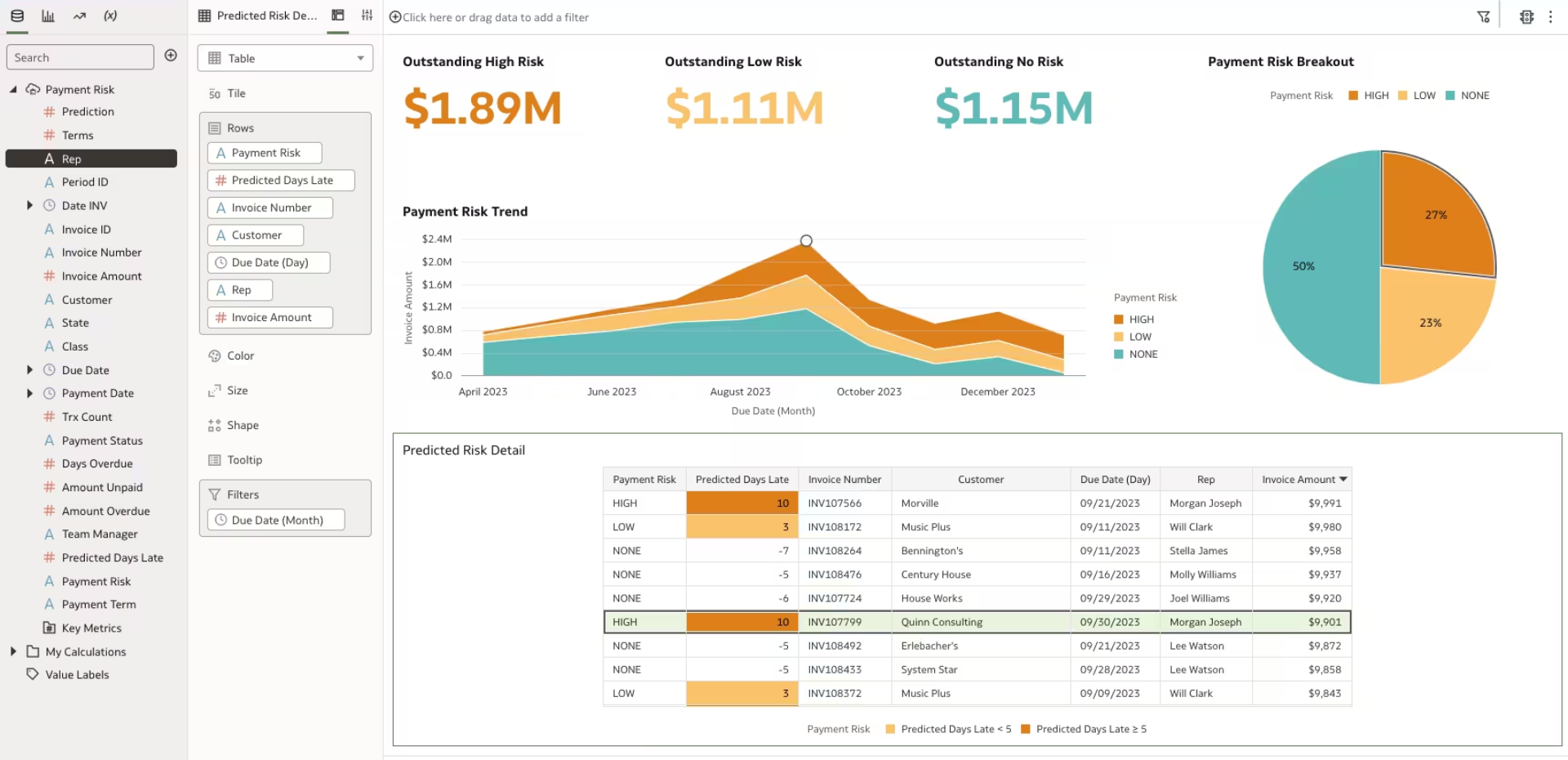
Task: Toggle the LOW legend item in pie breakout legend
Action: point(1417,96)
